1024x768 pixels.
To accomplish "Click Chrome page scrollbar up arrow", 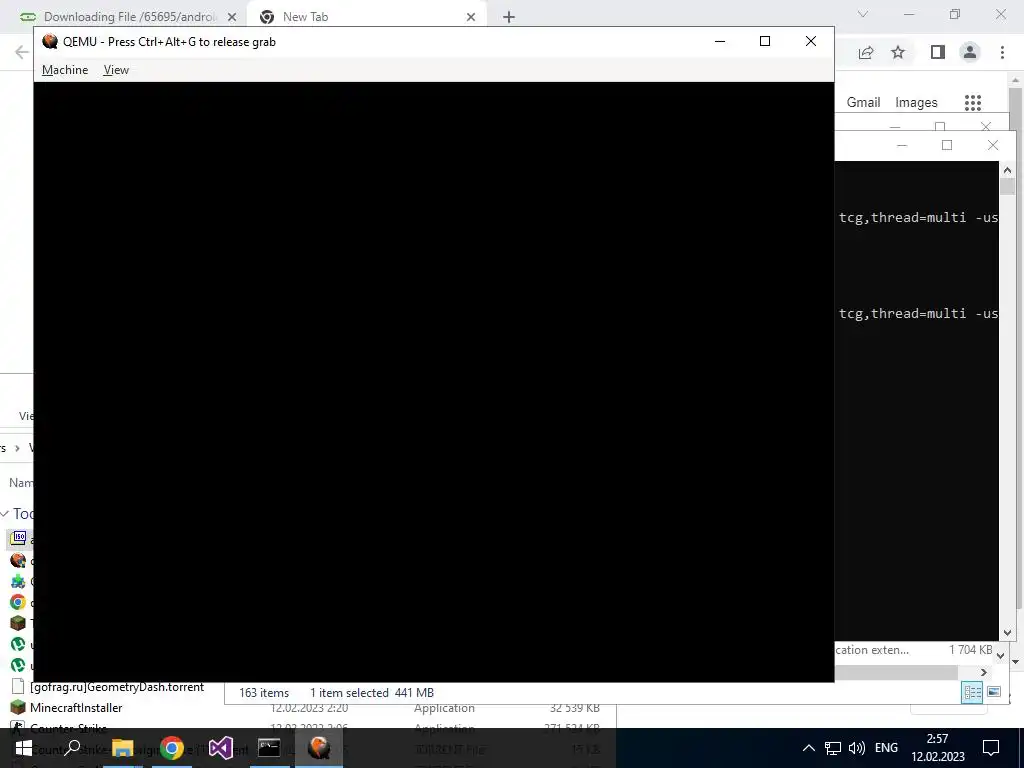I will click(x=1015, y=80).
